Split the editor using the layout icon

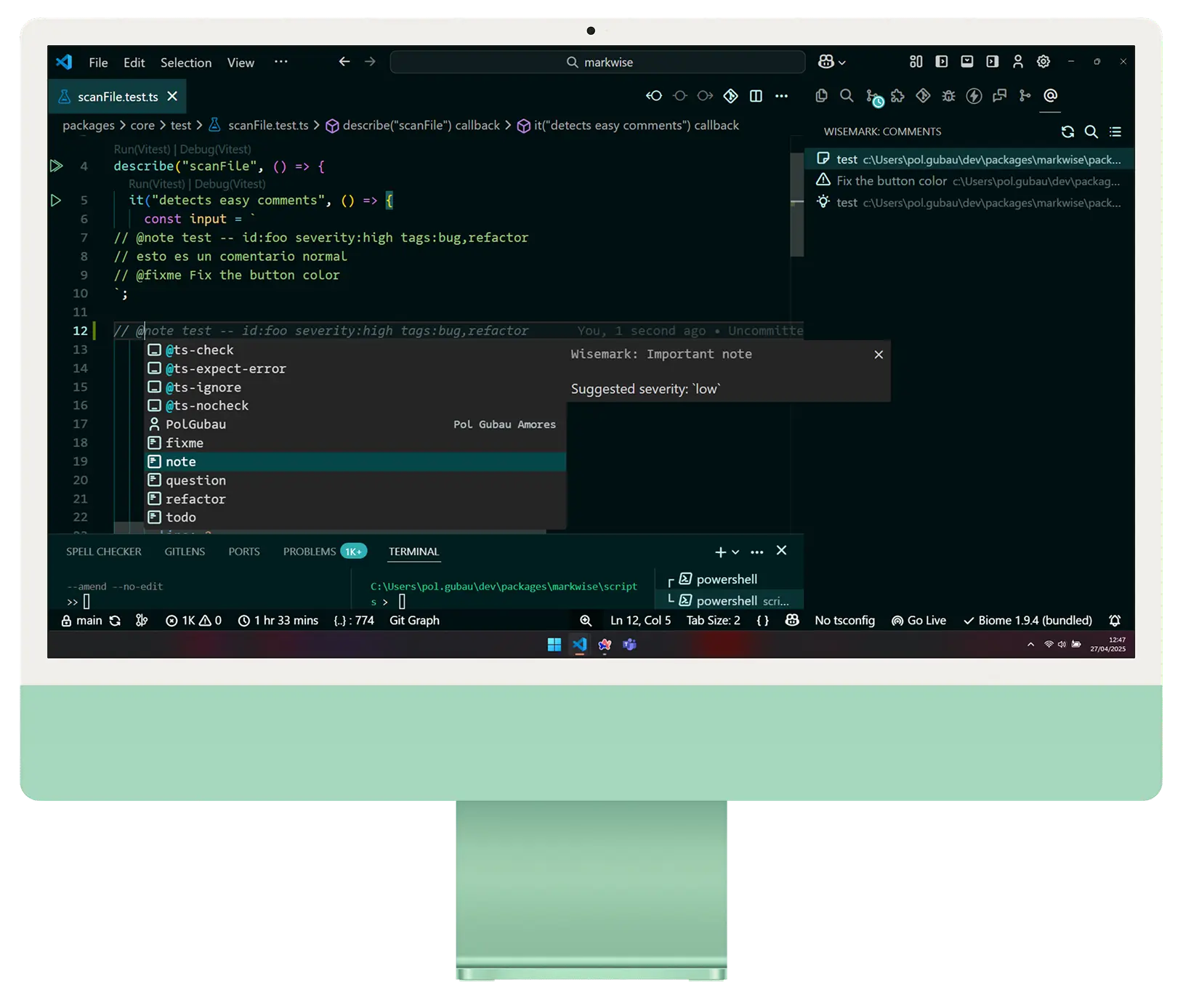[756, 95]
